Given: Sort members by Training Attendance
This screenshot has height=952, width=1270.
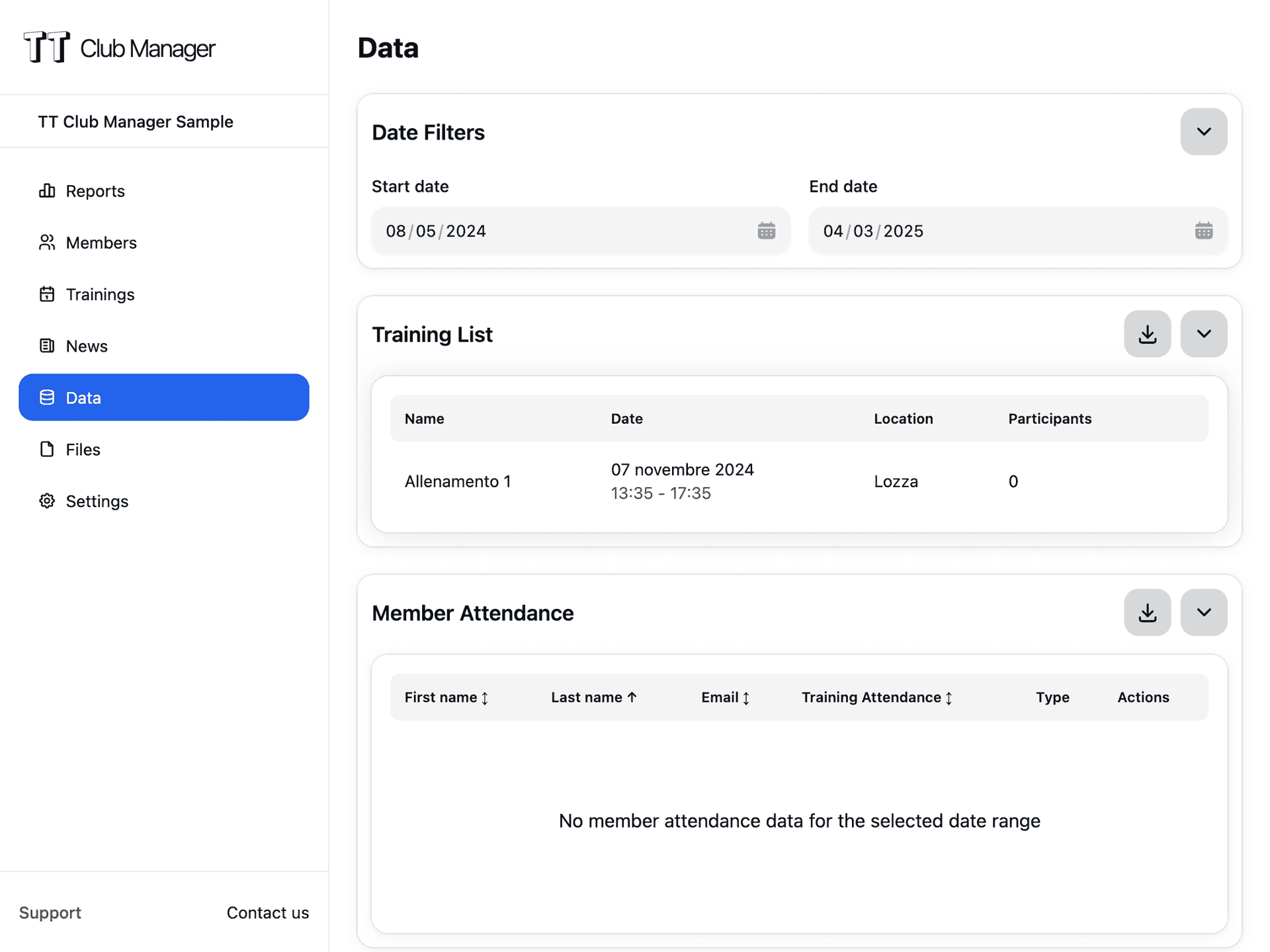Looking at the screenshot, I should (x=876, y=697).
